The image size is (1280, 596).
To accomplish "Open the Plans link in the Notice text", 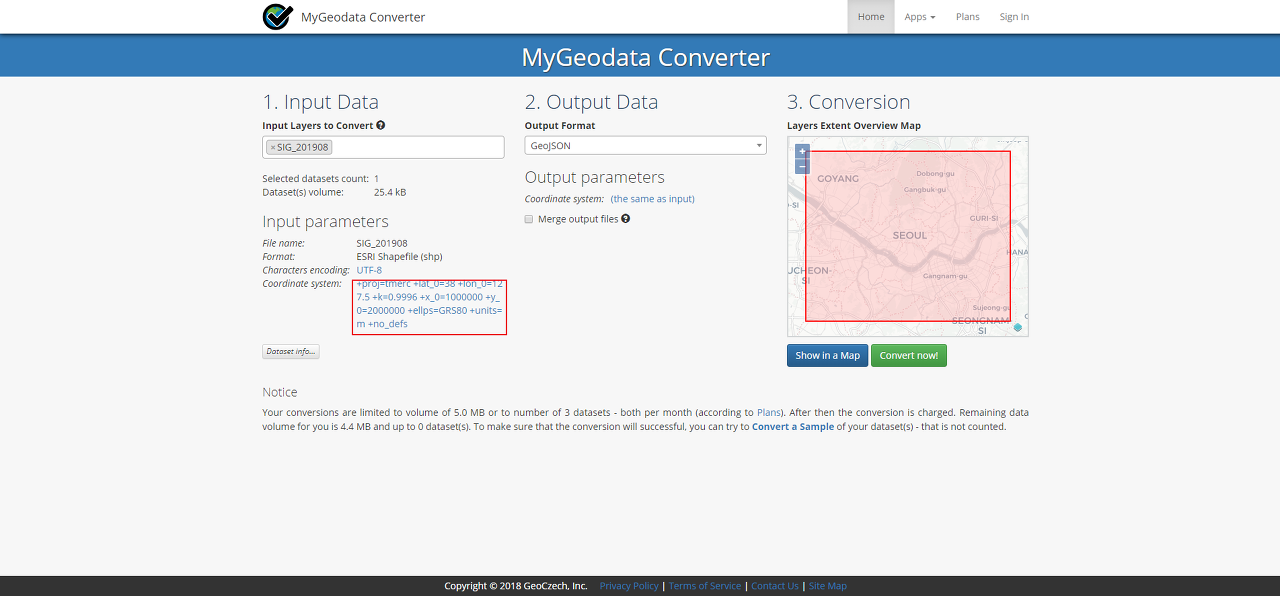I will click(x=768, y=412).
